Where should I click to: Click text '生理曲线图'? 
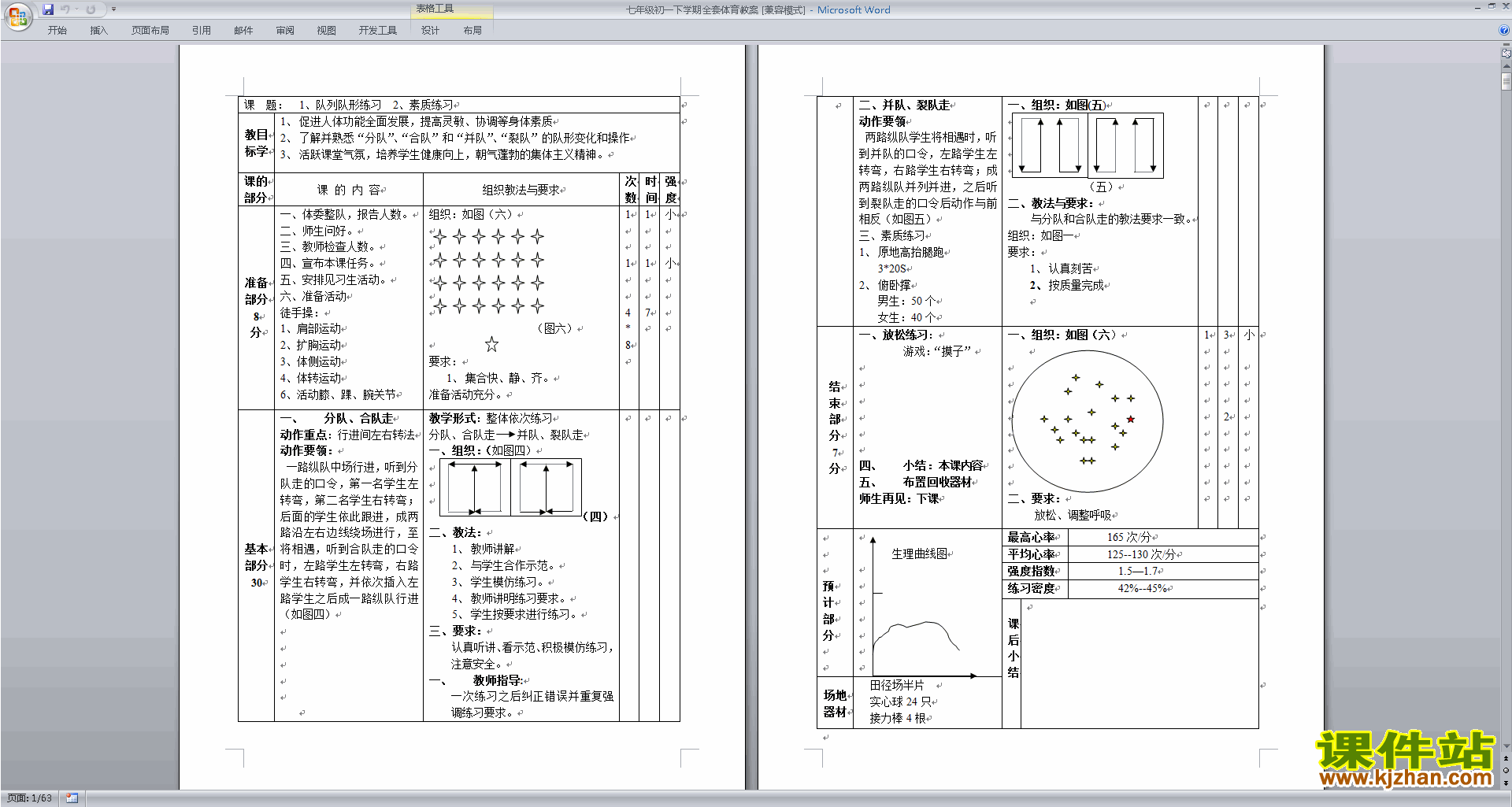coord(920,553)
